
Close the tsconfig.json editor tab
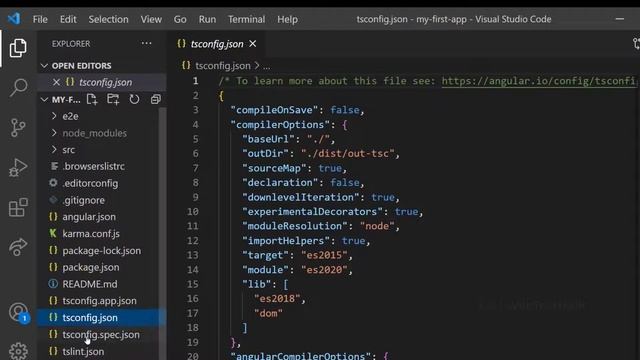pyautogui.click(x=253, y=44)
